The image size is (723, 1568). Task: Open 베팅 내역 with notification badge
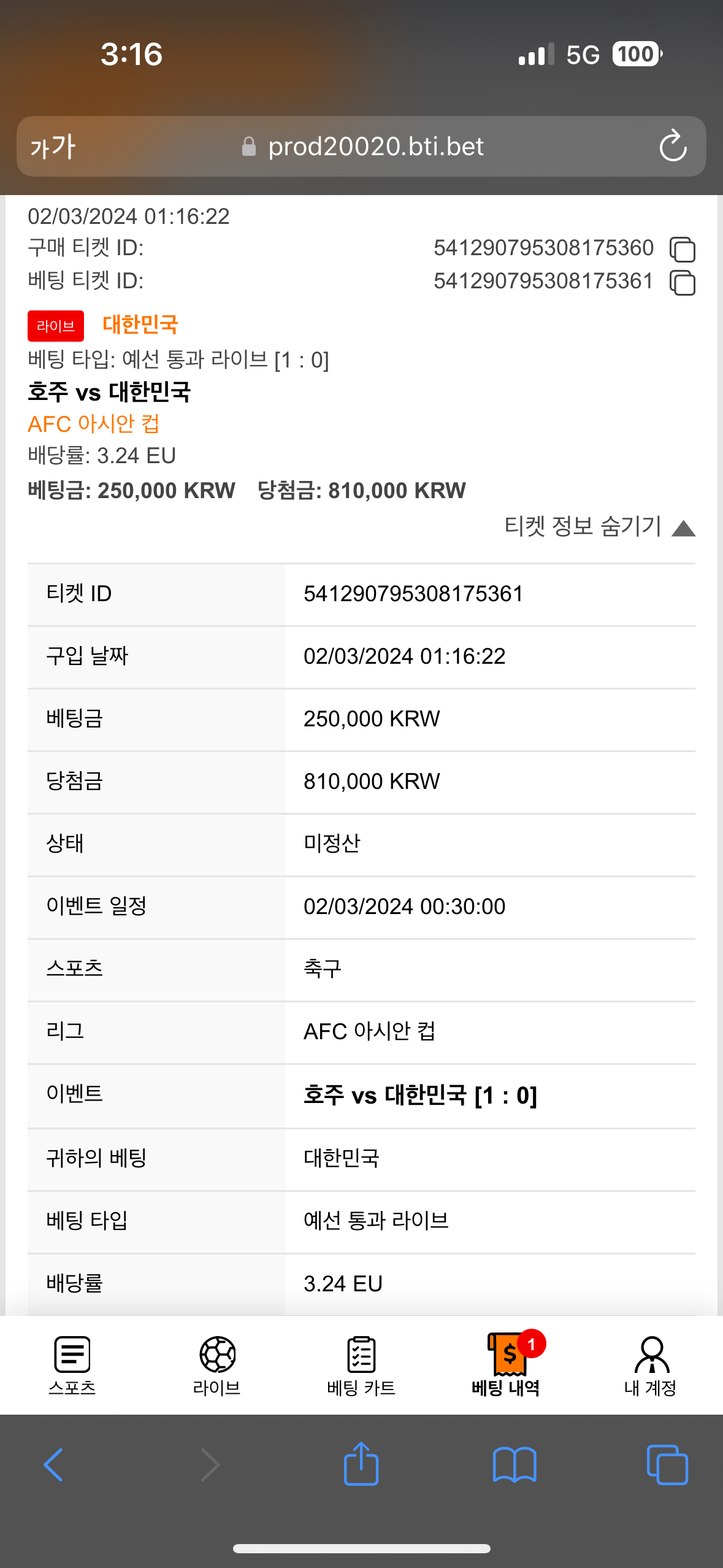pyautogui.click(x=506, y=1365)
